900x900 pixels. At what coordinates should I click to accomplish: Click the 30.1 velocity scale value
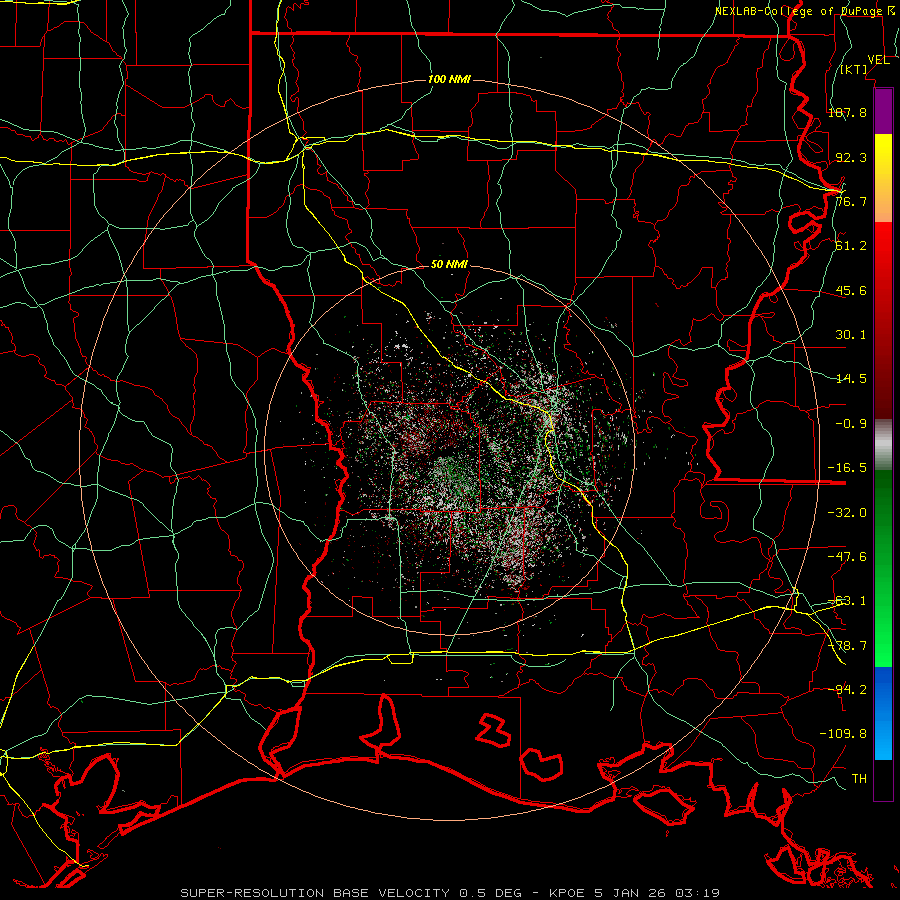(851, 335)
